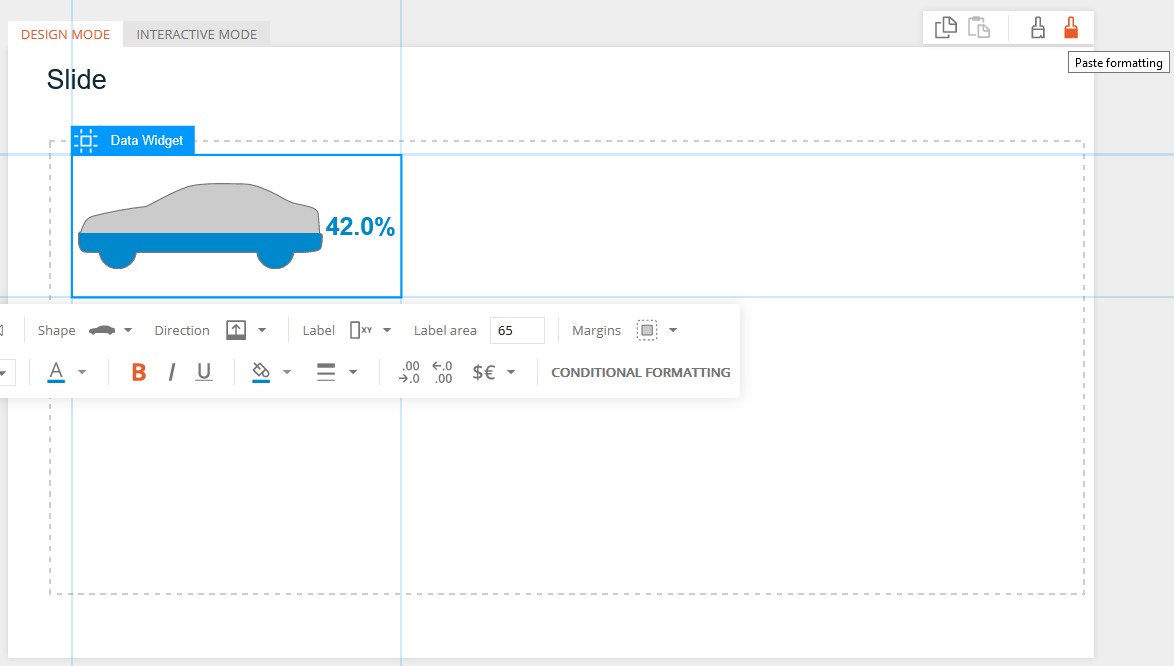Click the text alignment icon
This screenshot has height=666, width=1174.
[326, 372]
